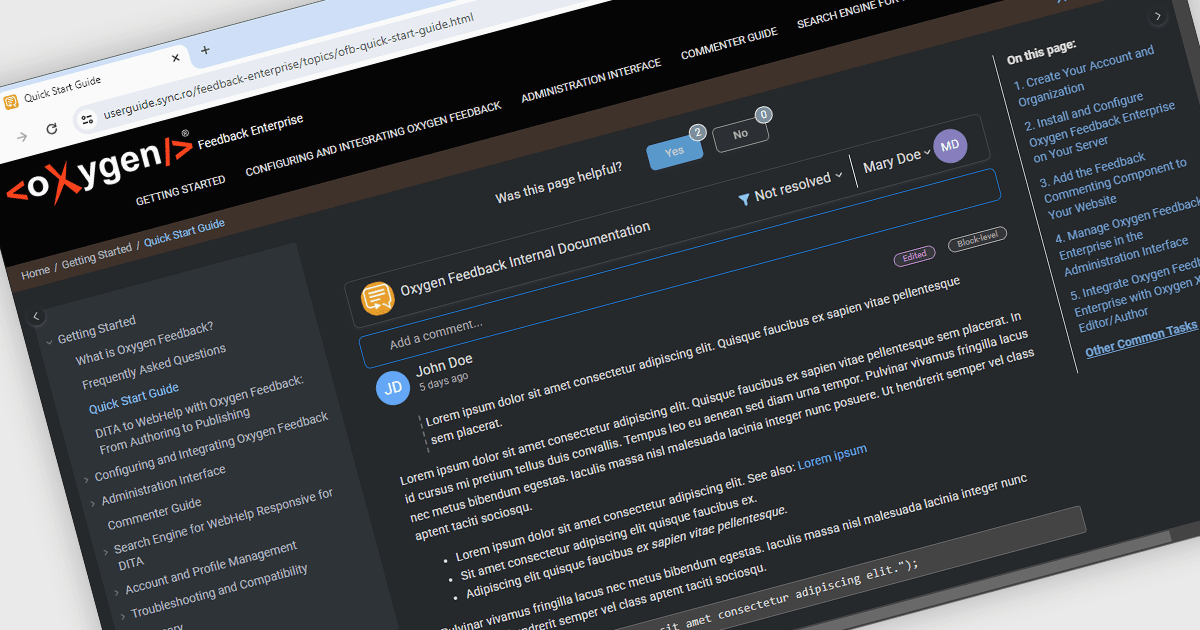
Task: Reload the page in the browser
Action: pyautogui.click(x=52, y=129)
